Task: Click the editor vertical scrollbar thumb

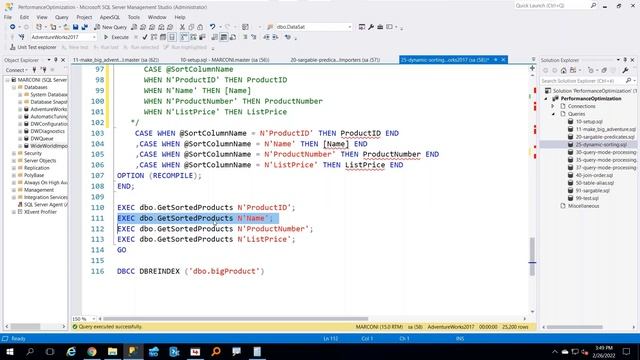Action: [532, 257]
